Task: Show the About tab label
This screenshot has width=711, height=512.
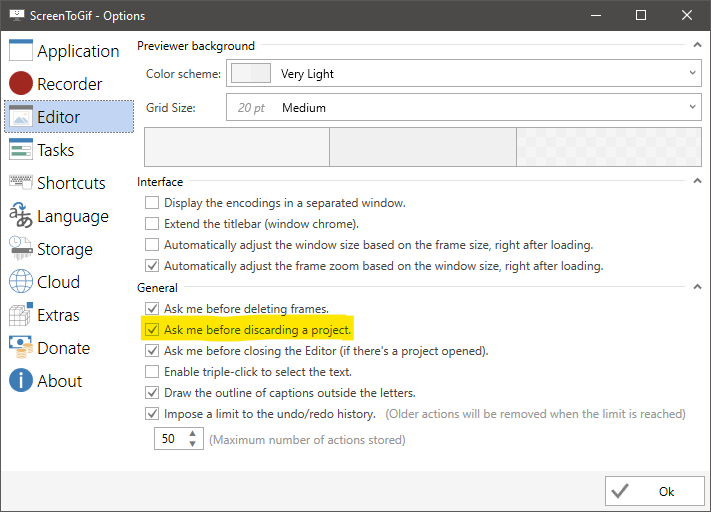Action: click(x=59, y=381)
